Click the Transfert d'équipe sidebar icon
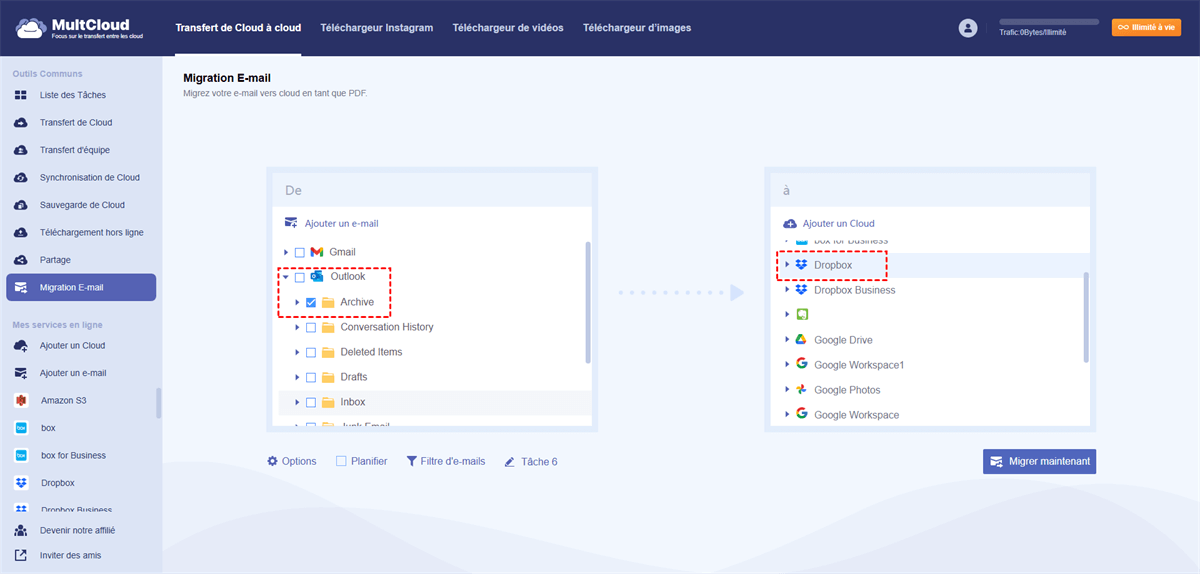The width and height of the screenshot is (1200, 574). [21, 150]
